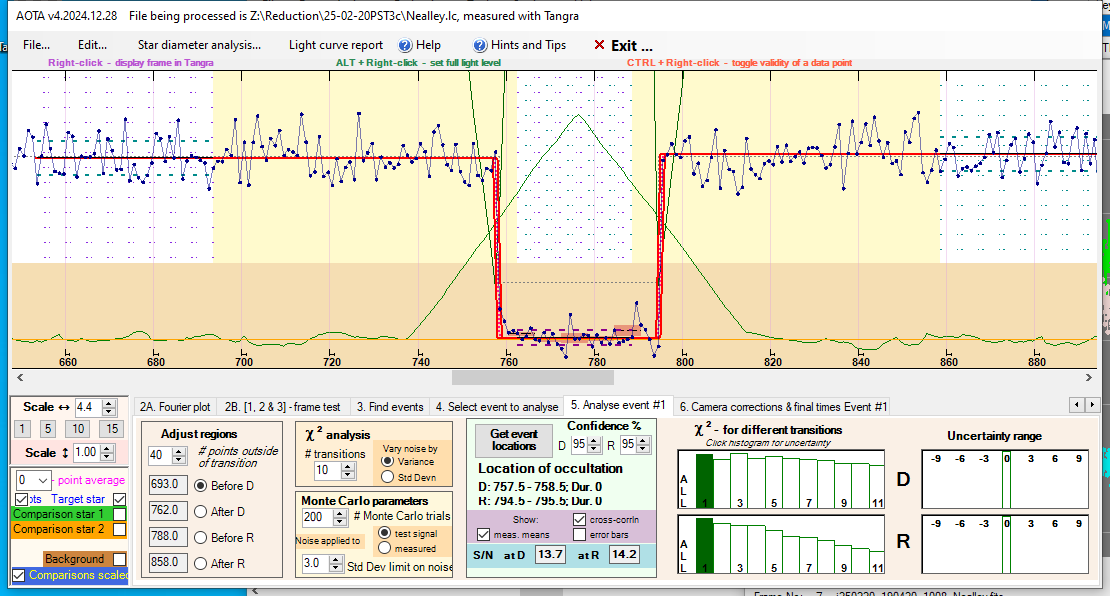Select Before D radio button
The image size is (1110, 596).
[200, 486]
